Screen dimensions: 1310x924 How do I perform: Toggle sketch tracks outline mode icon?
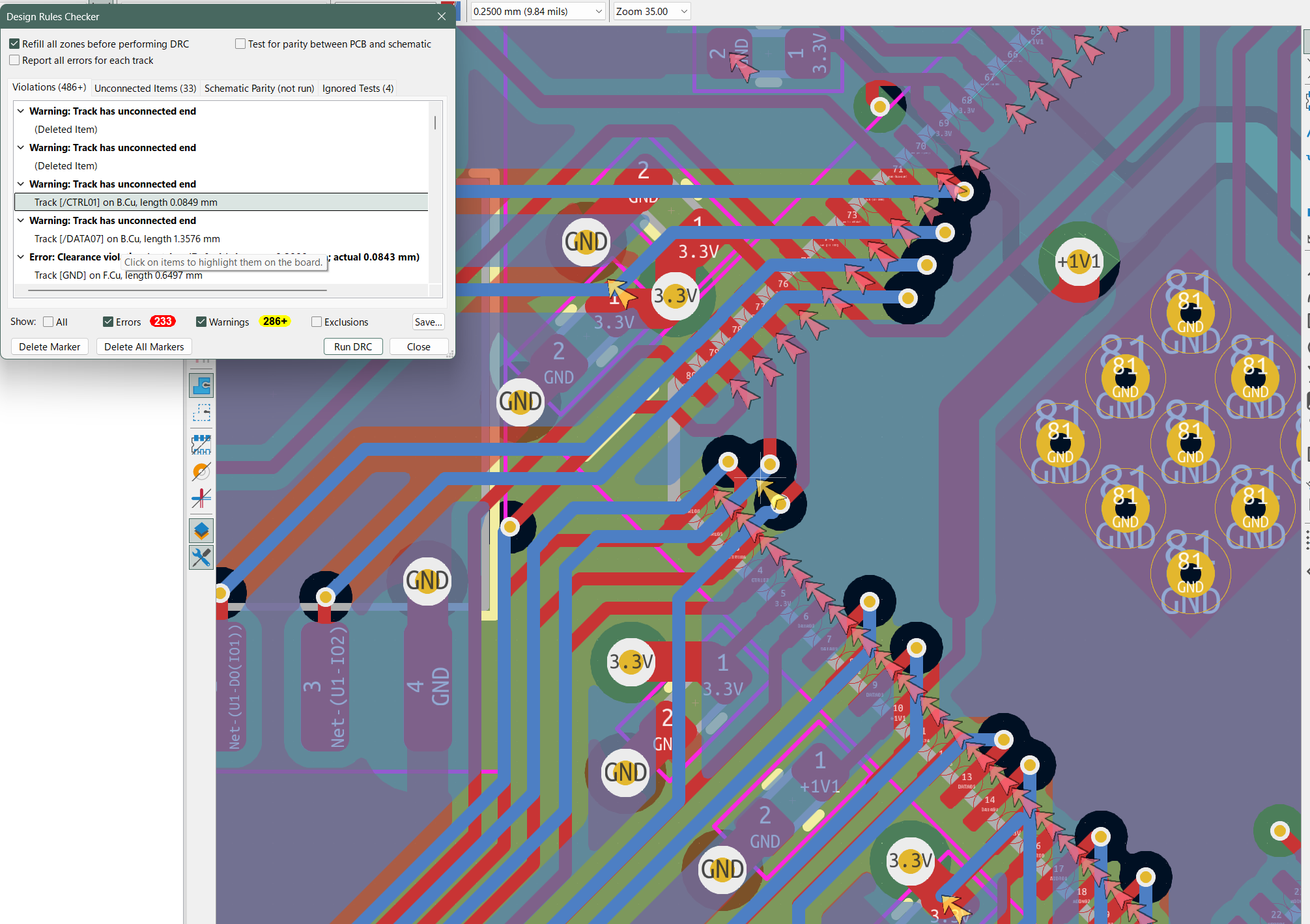tap(201, 499)
